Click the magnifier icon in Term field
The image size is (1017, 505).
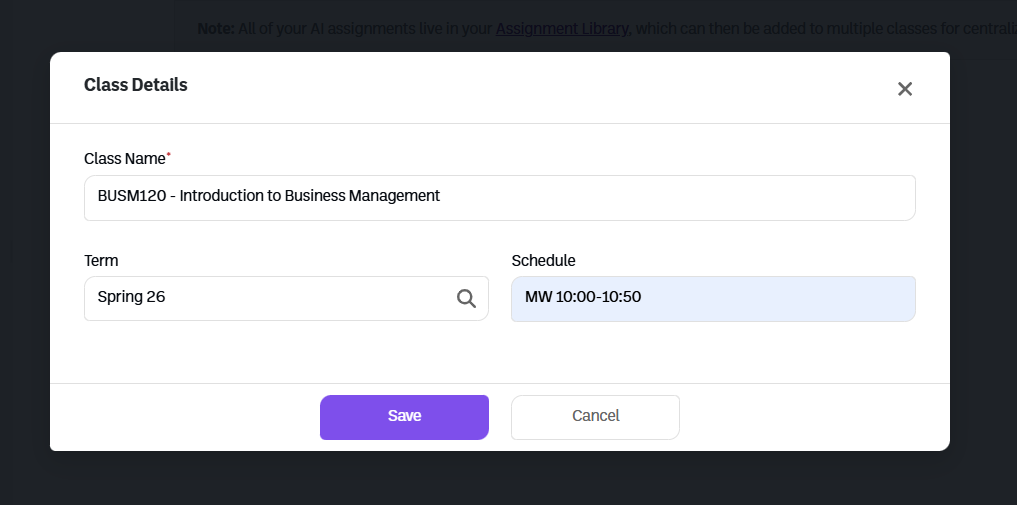click(x=466, y=298)
